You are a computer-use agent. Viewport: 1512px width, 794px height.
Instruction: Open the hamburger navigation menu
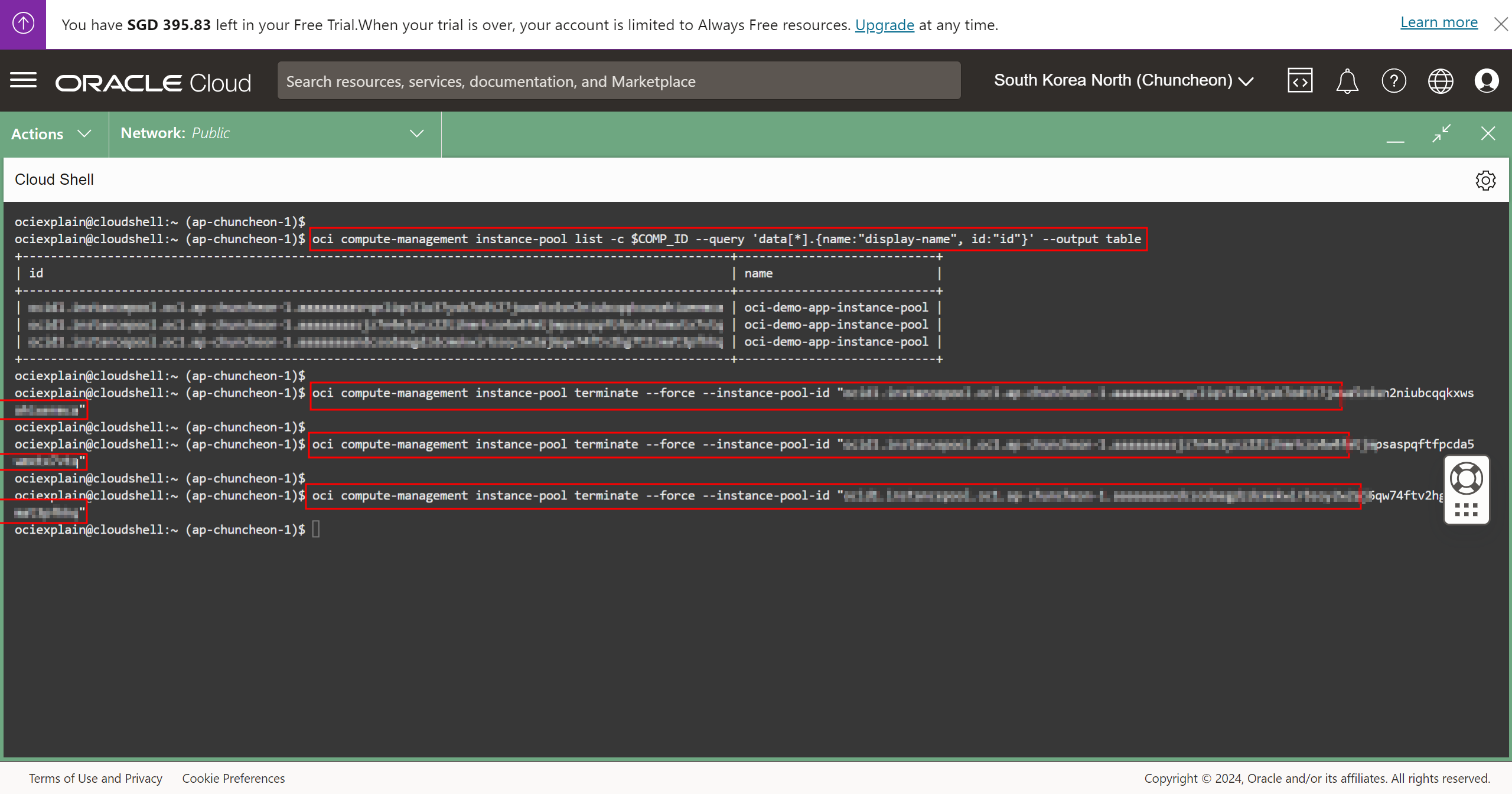[24, 80]
